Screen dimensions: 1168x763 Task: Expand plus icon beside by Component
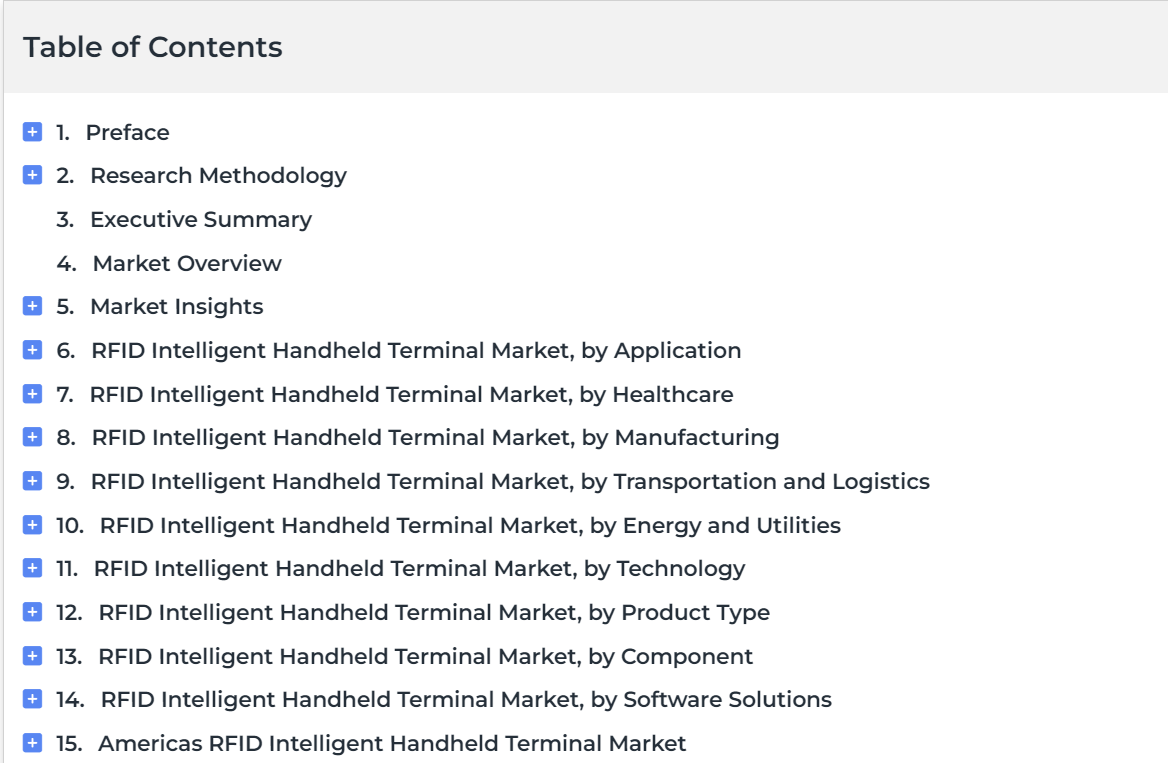(x=32, y=656)
